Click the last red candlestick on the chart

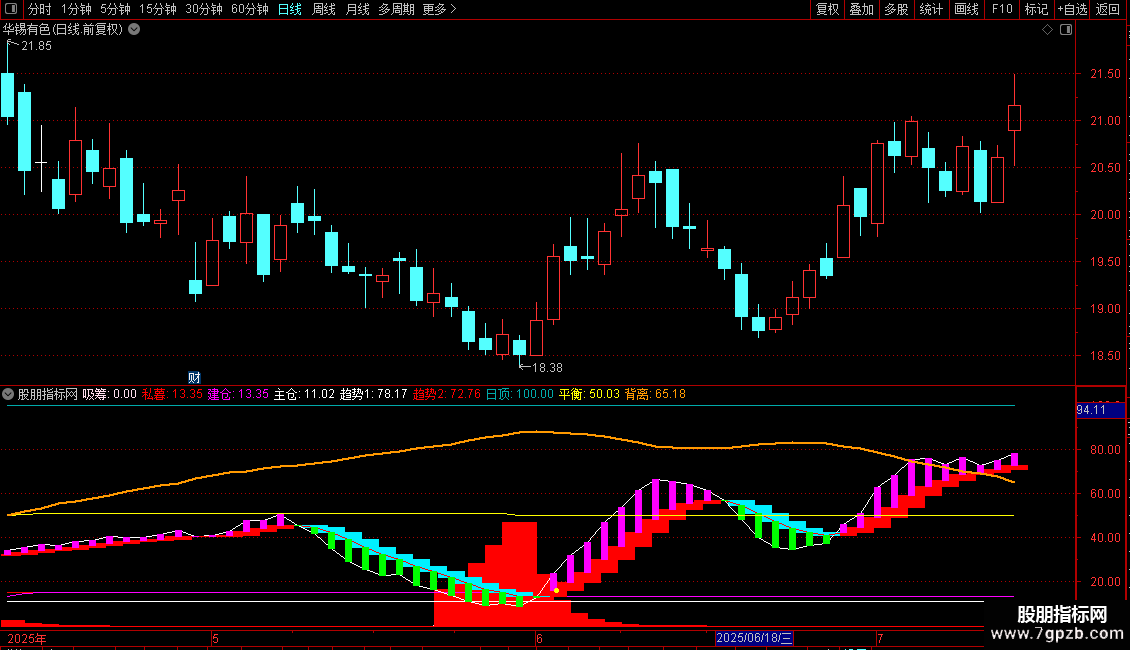[x=1014, y=118]
